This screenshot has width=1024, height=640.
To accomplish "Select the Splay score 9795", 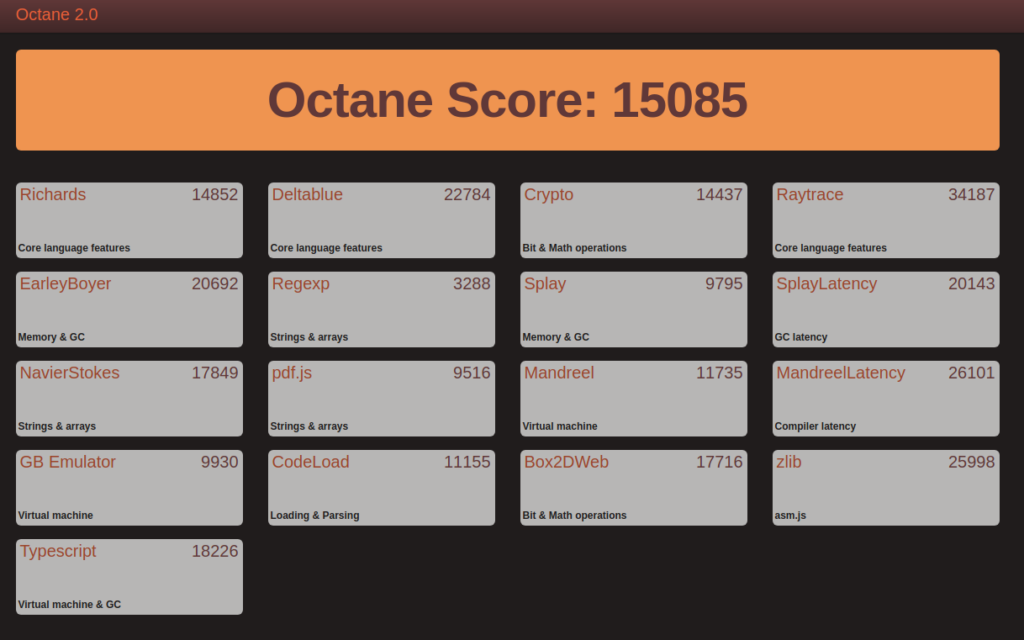I will (724, 284).
